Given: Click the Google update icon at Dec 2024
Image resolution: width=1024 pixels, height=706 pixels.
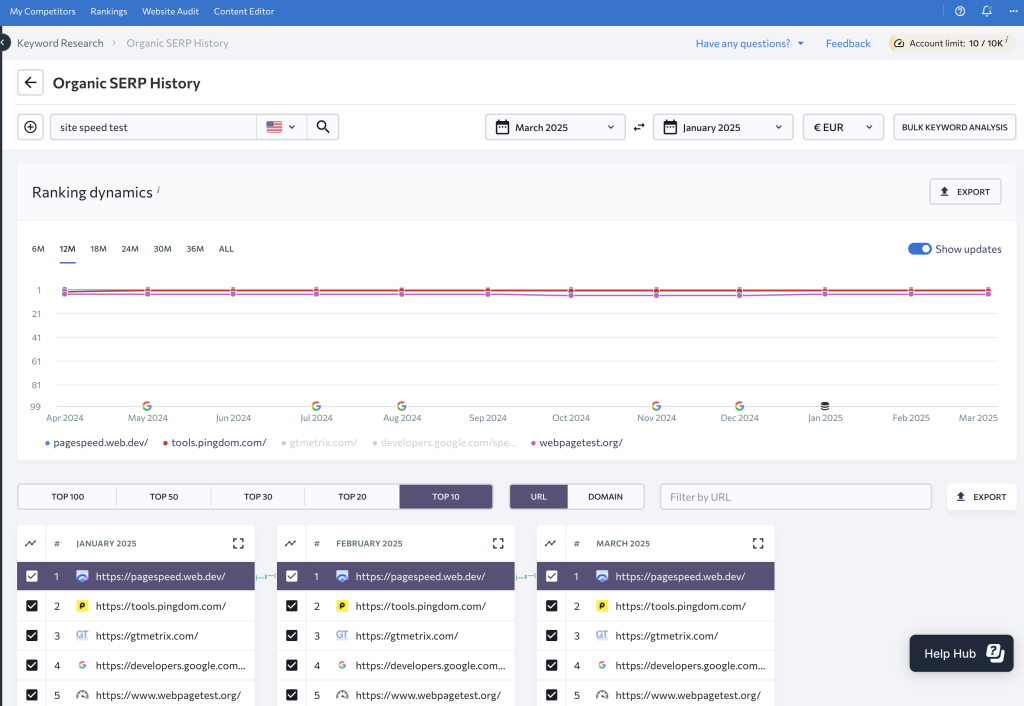Looking at the screenshot, I should 739,406.
